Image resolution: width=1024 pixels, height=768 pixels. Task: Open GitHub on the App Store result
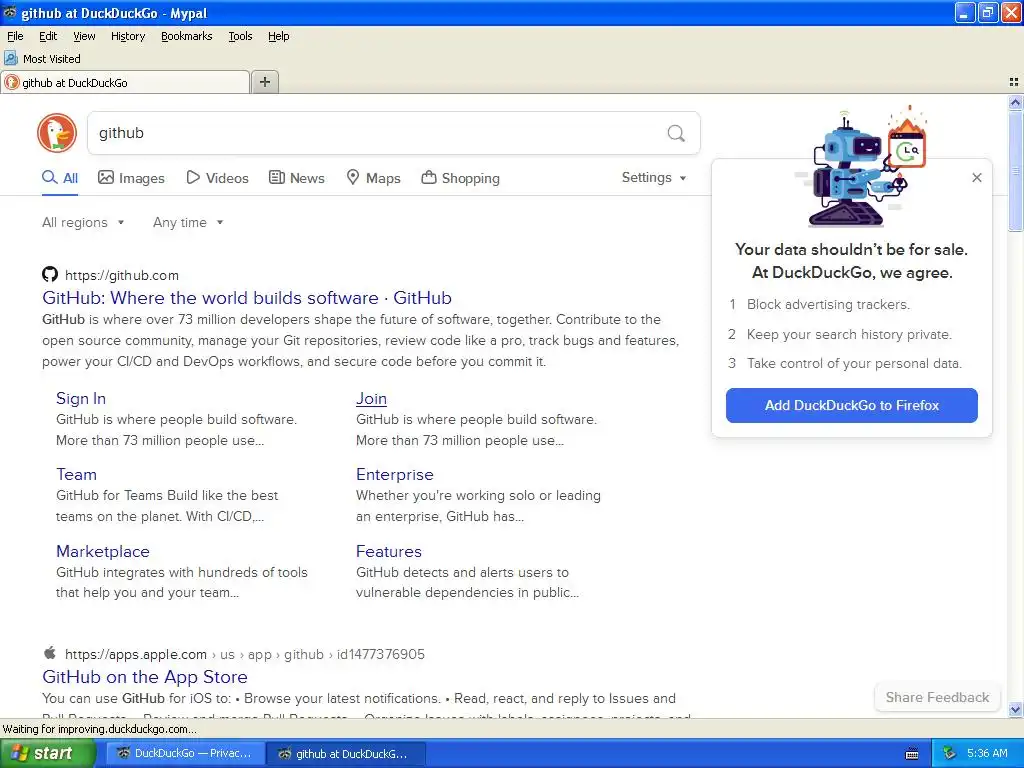coord(145,677)
